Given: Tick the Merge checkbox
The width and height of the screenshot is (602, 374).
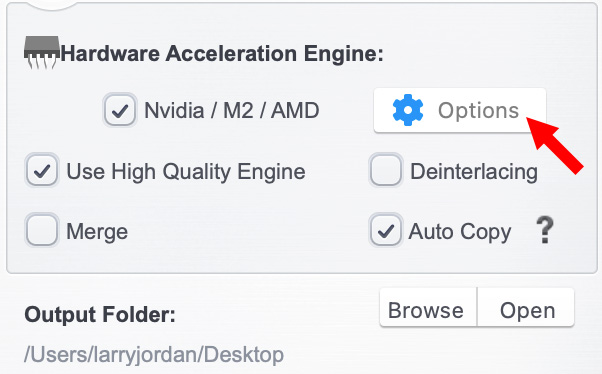Looking at the screenshot, I should coord(42,230).
